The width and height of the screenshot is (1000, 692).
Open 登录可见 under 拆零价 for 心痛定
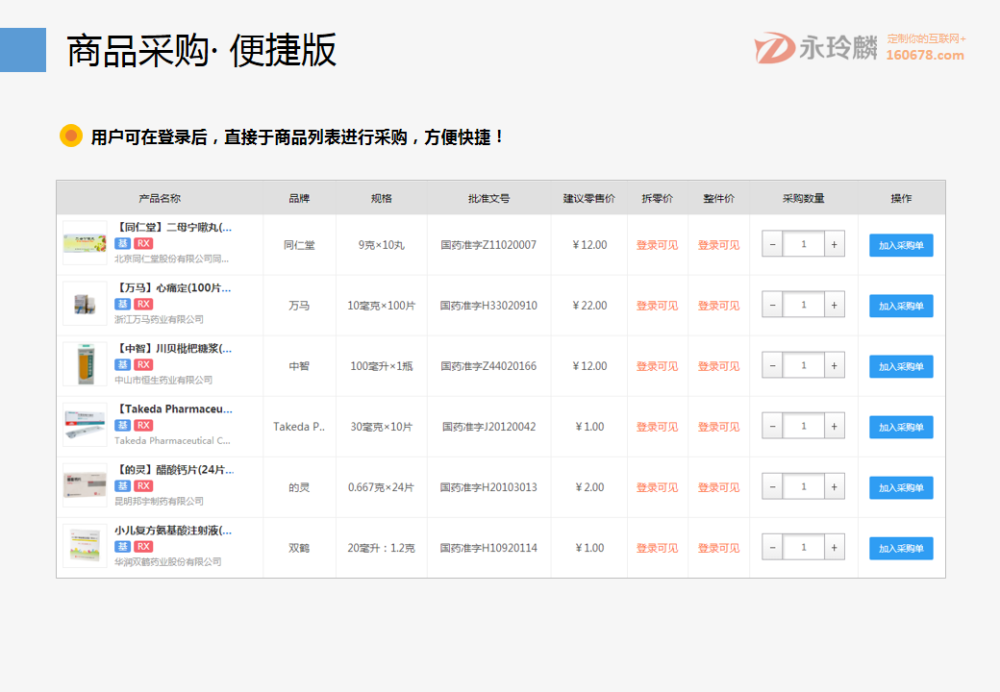[x=657, y=304]
